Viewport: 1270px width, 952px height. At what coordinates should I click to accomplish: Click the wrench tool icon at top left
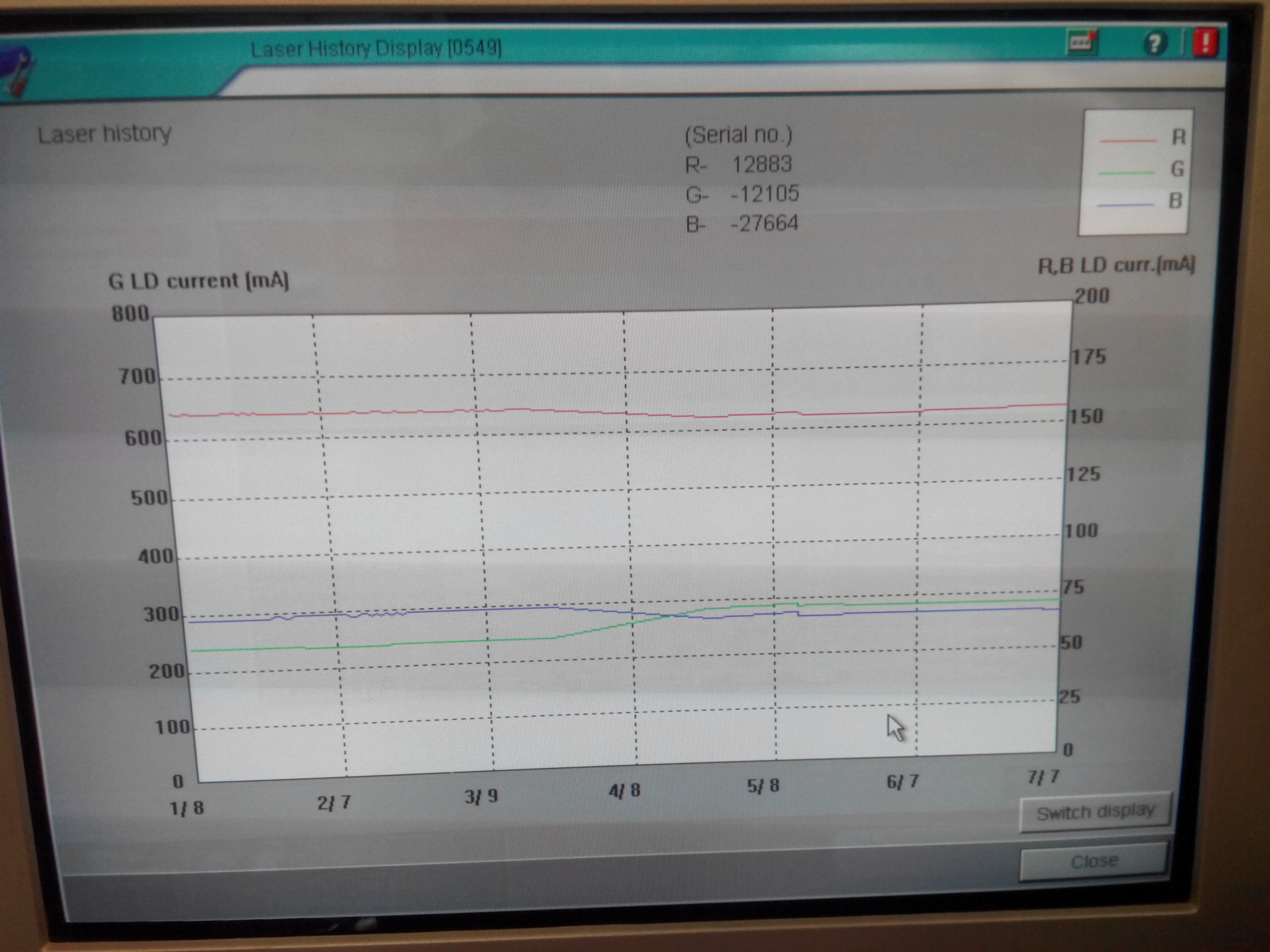(x=16, y=72)
